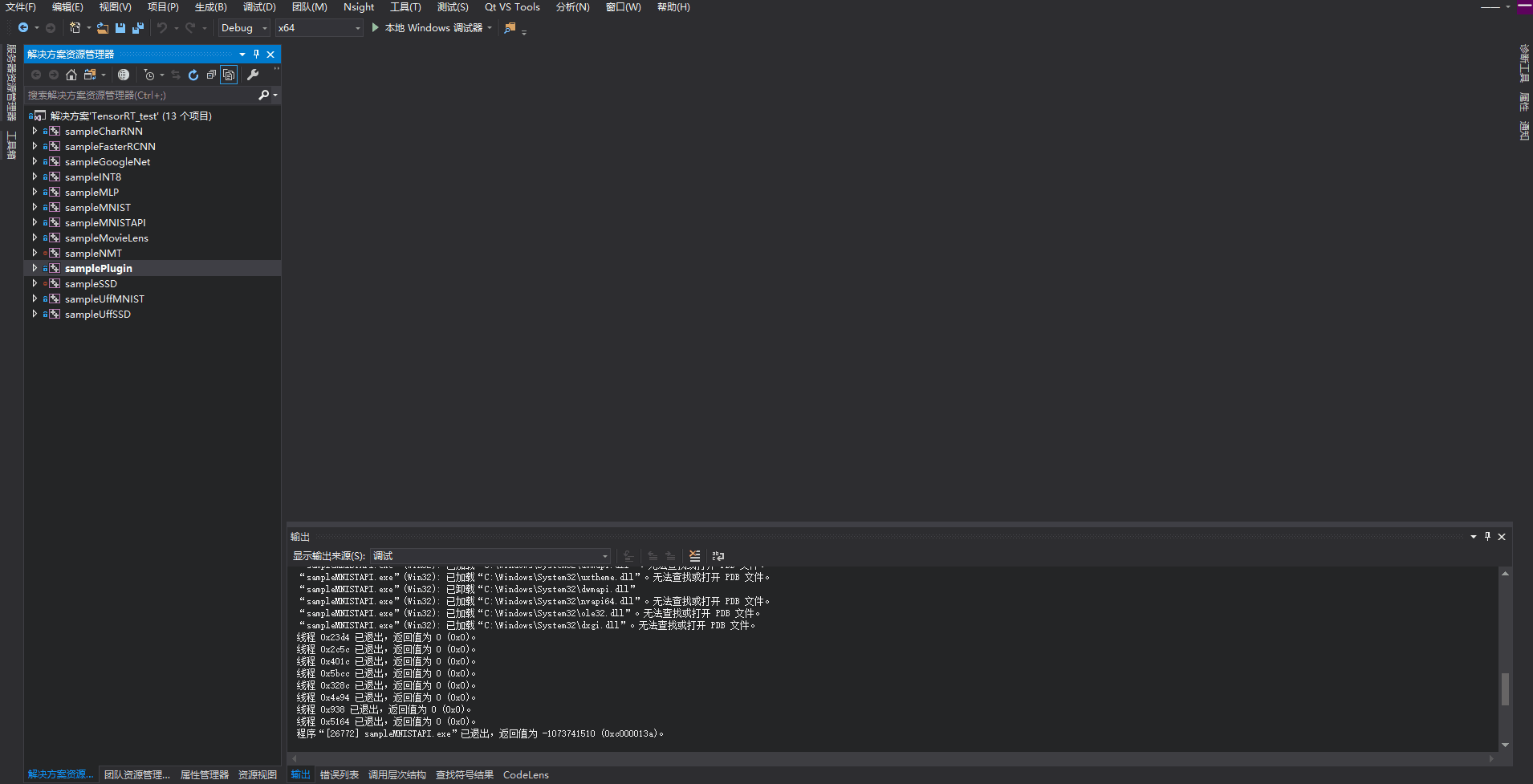This screenshot has height=784, width=1533.
Task: Click the Clear All output icon
Action: (x=695, y=555)
